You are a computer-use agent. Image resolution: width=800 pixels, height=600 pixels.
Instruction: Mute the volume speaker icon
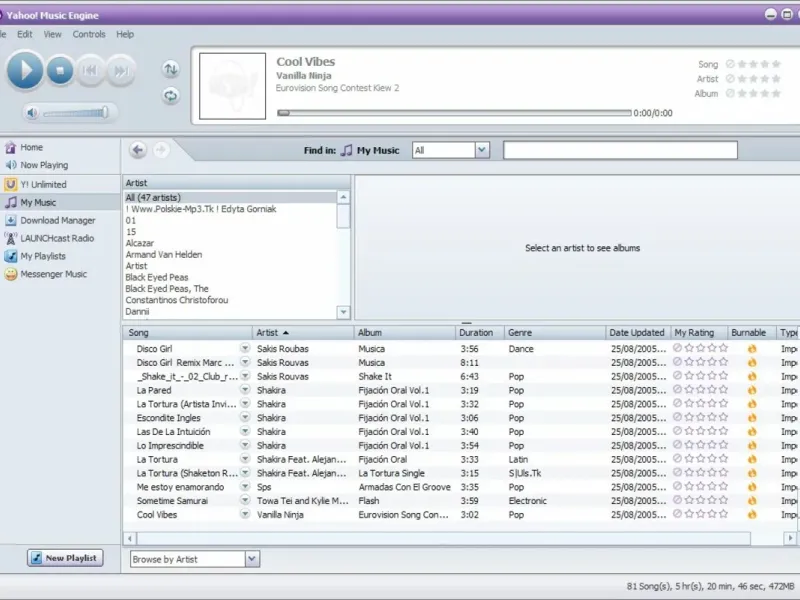point(33,113)
